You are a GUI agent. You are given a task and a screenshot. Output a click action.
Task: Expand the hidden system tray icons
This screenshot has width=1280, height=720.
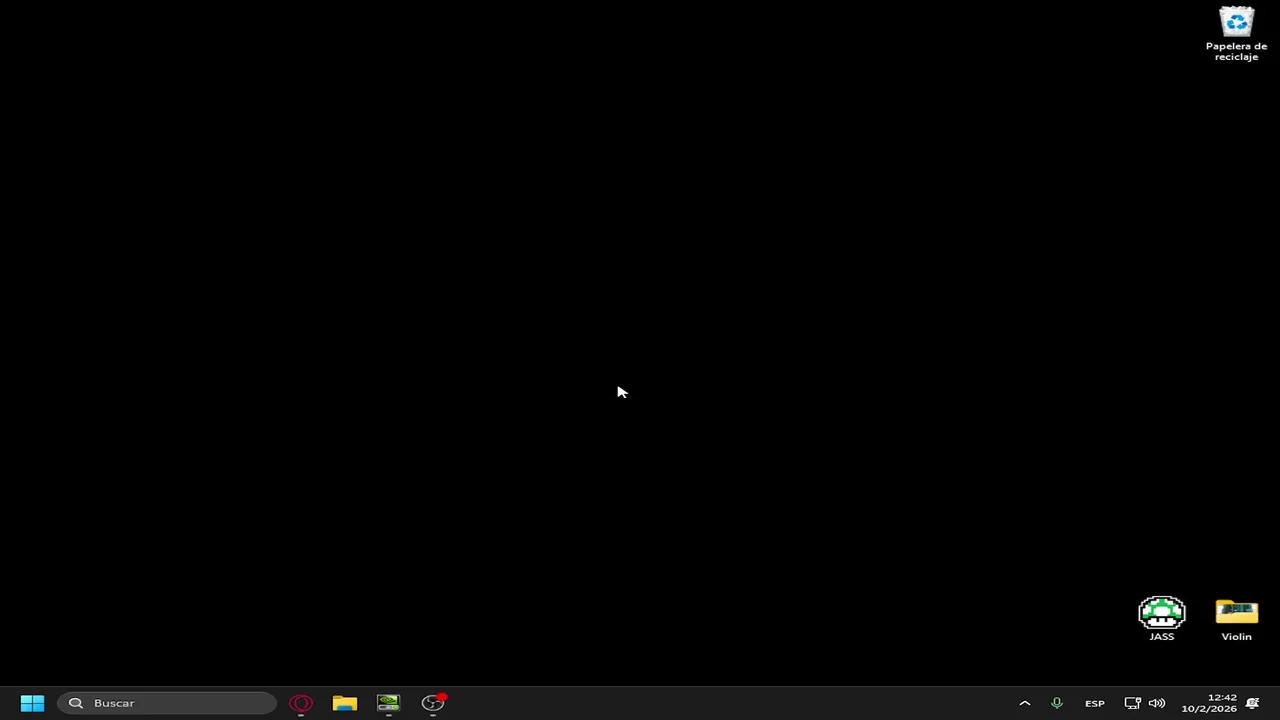pos(1024,703)
